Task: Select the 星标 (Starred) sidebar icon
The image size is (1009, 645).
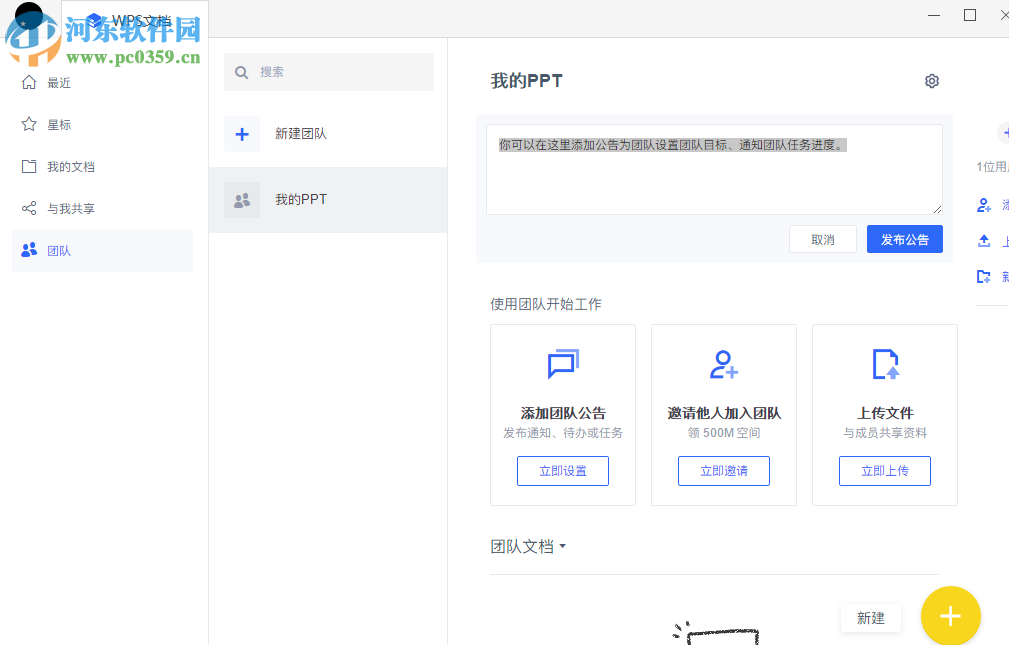Action: [28, 124]
